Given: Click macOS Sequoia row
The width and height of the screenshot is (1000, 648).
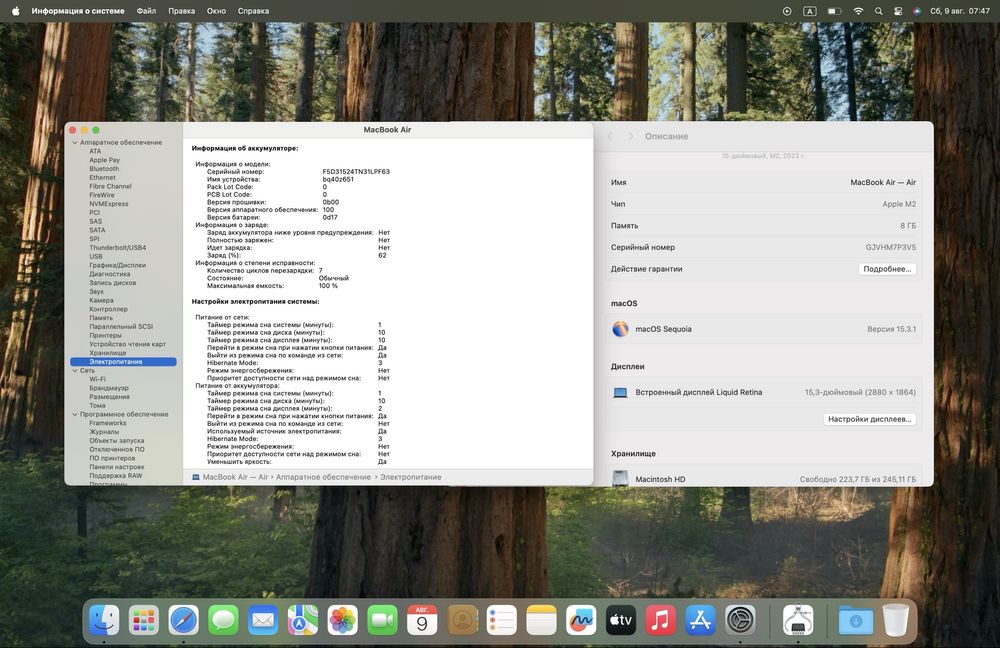Looking at the screenshot, I should (763, 329).
